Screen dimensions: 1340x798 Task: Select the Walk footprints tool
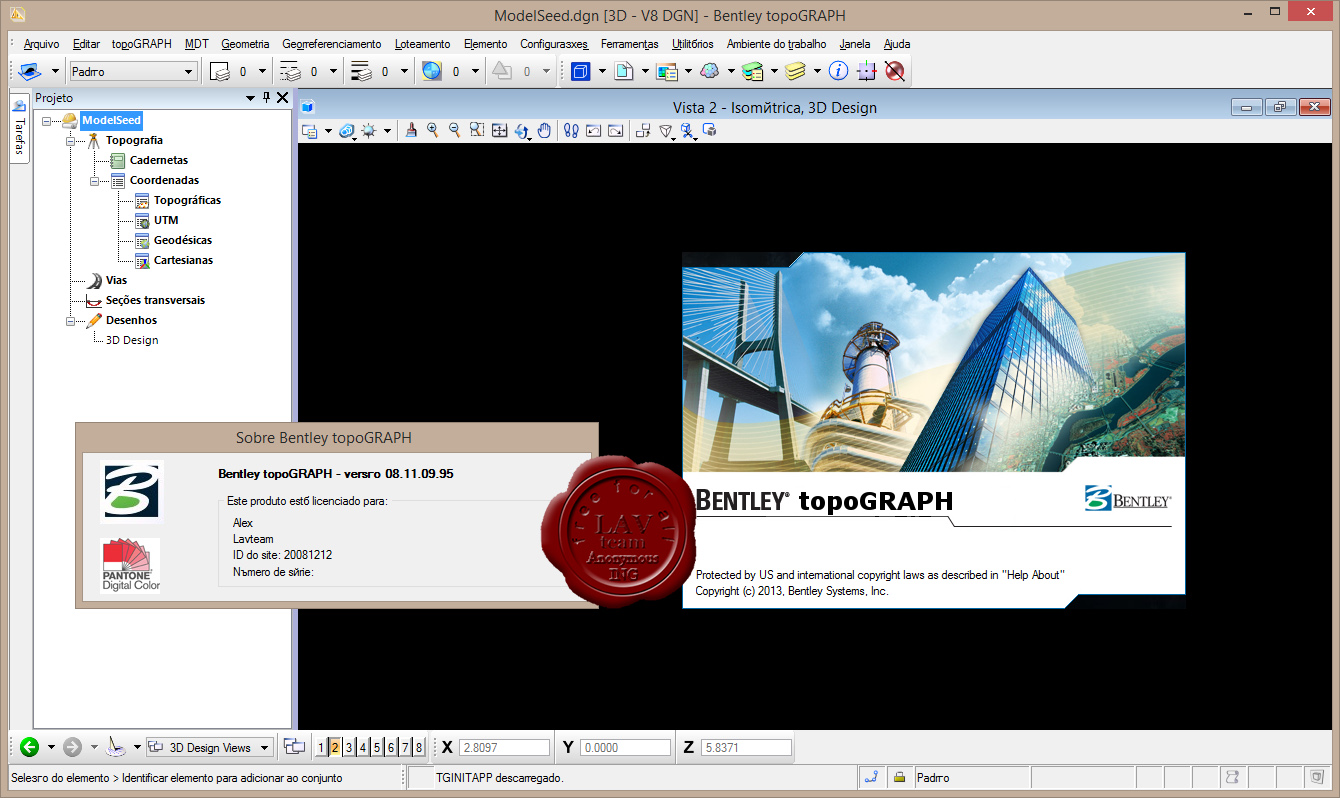tap(571, 131)
